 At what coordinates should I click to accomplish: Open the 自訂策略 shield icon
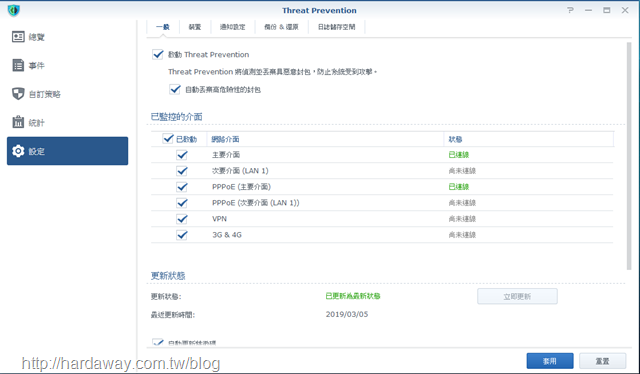point(18,94)
